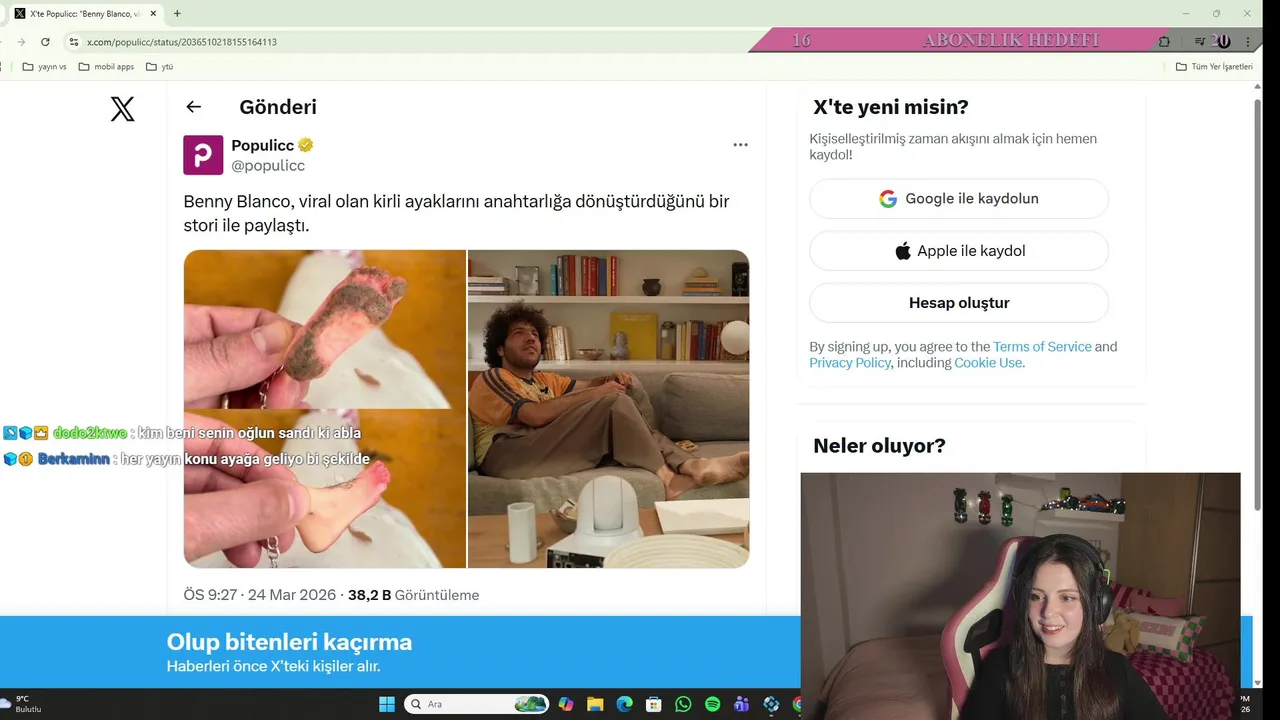Open the photo of man on couch

click(609, 409)
